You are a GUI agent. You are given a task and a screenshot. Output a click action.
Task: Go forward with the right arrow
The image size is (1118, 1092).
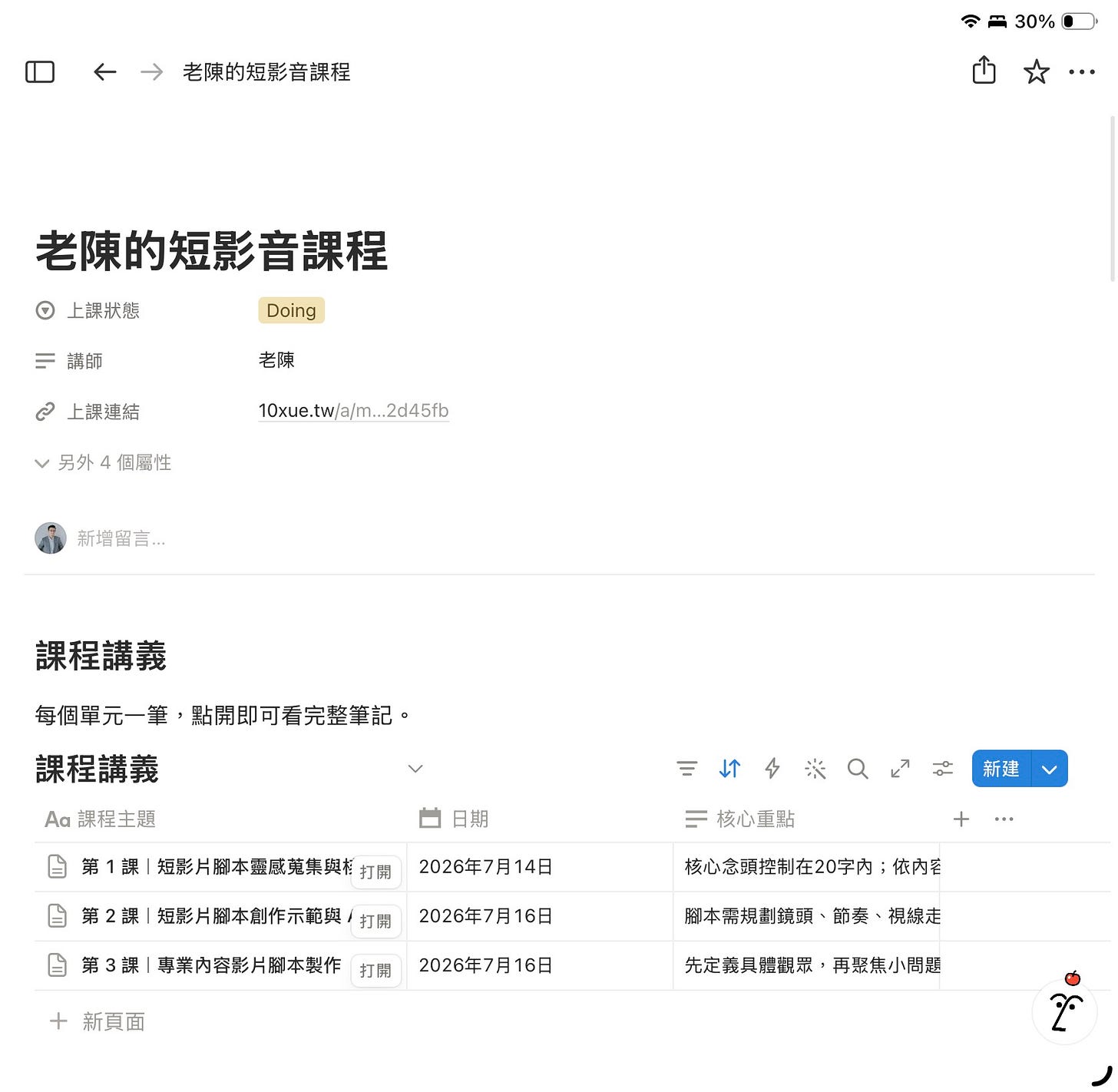152,72
